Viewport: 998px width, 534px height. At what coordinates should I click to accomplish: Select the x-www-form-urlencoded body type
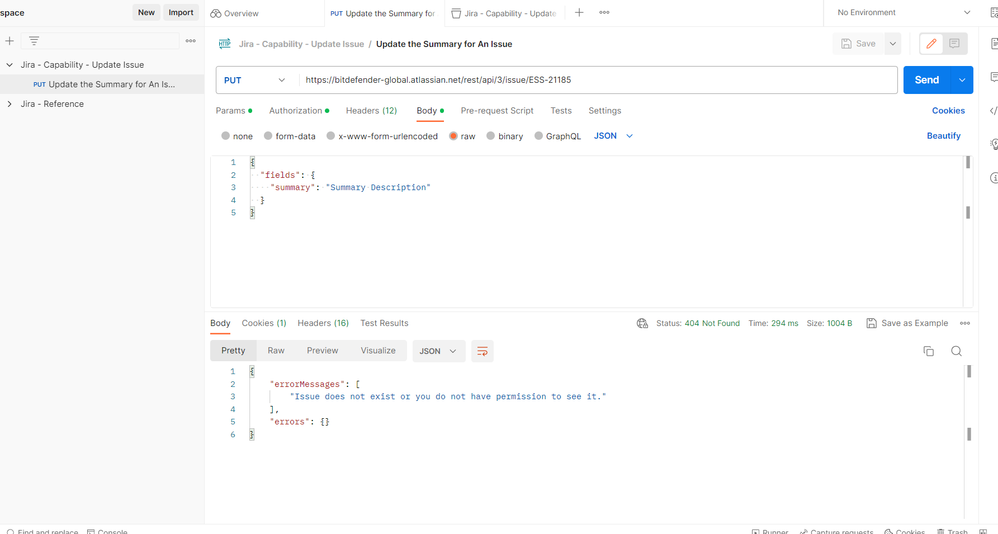point(382,136)
